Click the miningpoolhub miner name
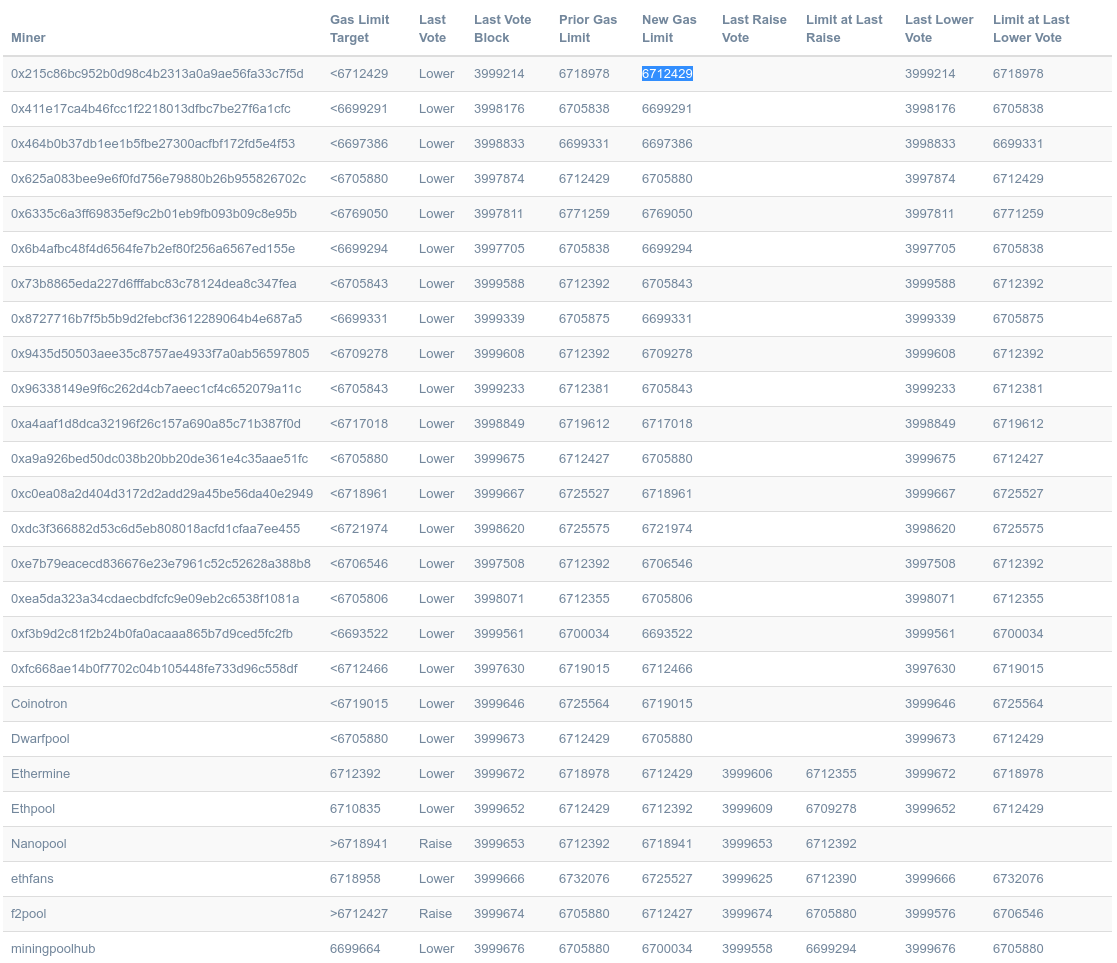Image resolution: width=1117 pixels, height=963 pixels. point(53,947)
